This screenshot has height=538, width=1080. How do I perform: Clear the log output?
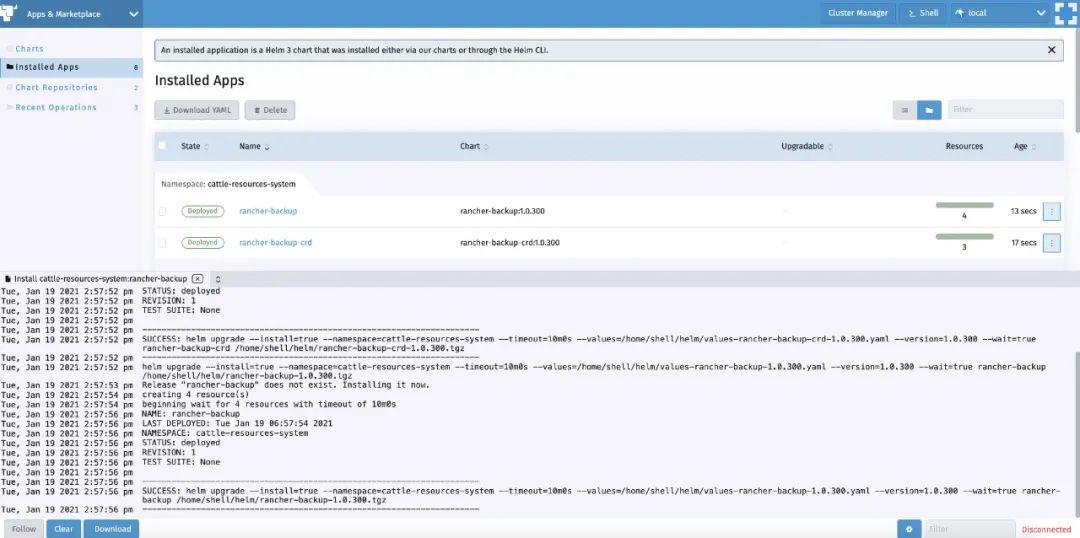pyautogui.click(x=63, y=529)
